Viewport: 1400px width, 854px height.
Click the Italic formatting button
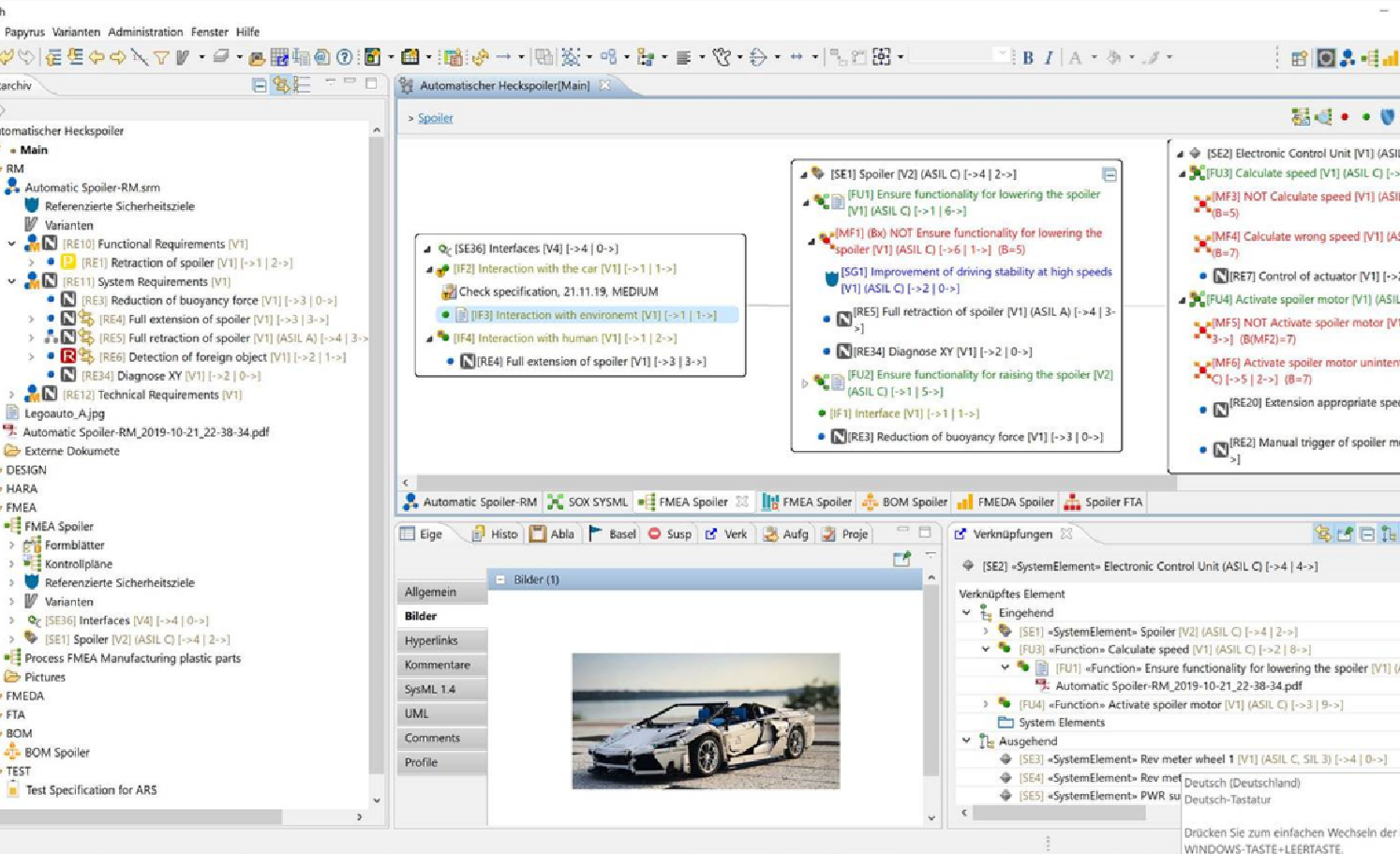(x=1049, y=58)
